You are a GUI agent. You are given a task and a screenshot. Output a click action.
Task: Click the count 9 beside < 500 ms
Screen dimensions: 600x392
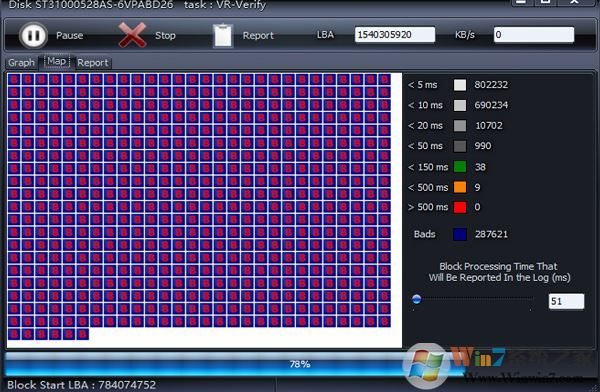[x=478, y=187]
